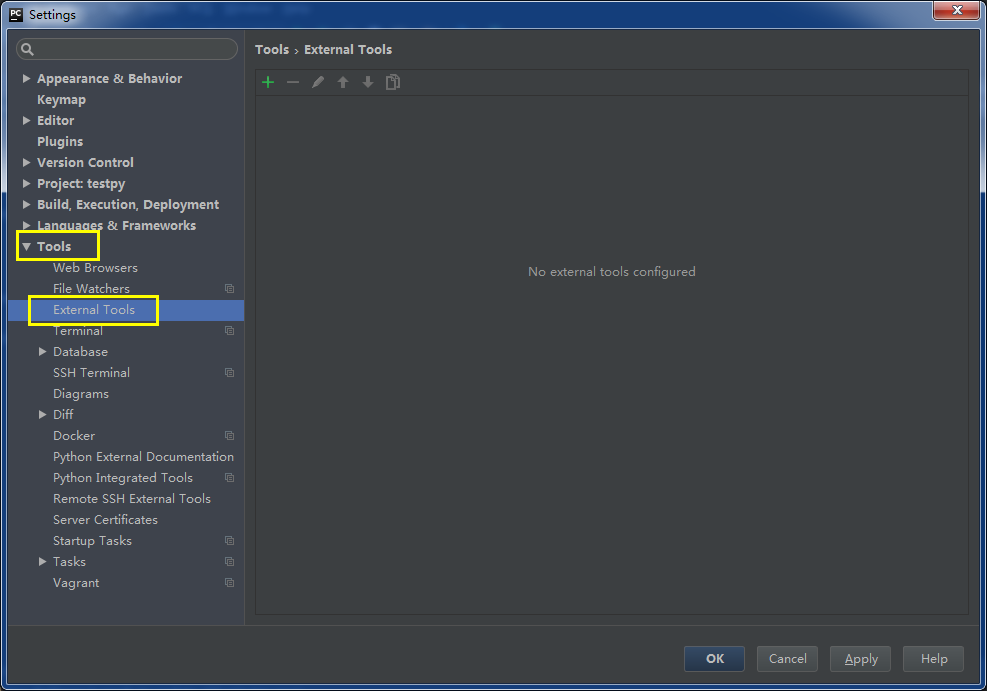Select Version Control label
987x691 pixels.
[x=85, y=163]
